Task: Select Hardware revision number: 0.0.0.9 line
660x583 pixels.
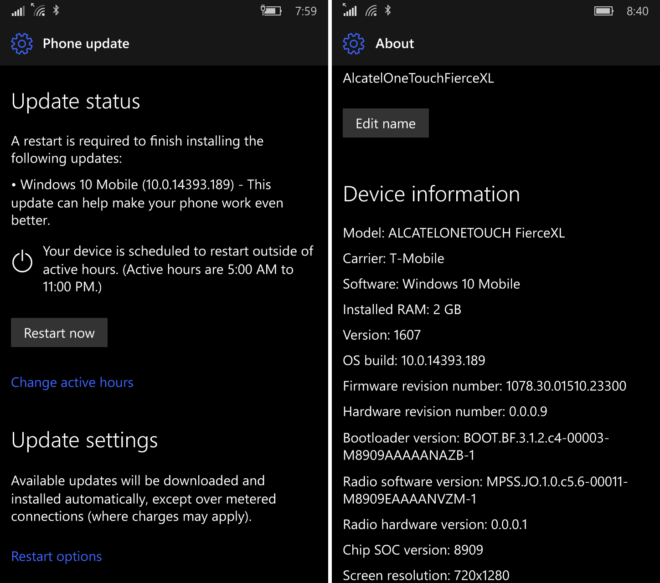Action: pyautogui.click(x=445, y=411)
